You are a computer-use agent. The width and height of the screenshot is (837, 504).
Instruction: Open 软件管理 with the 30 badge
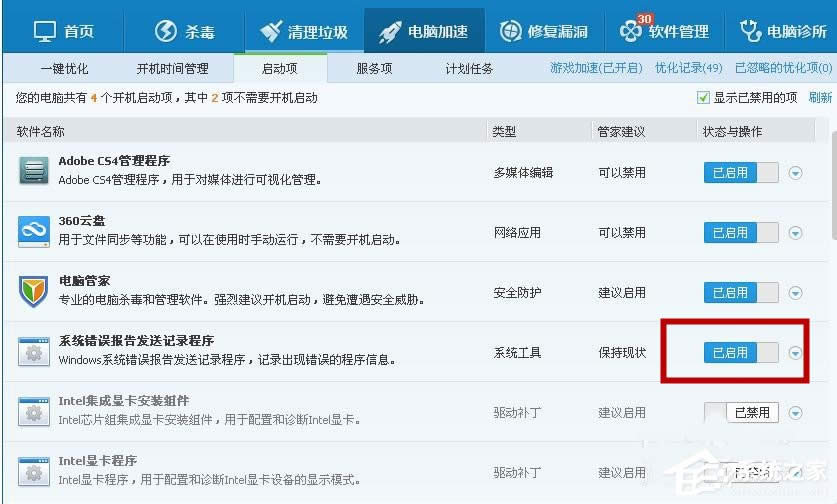click(x=664, y=32)
